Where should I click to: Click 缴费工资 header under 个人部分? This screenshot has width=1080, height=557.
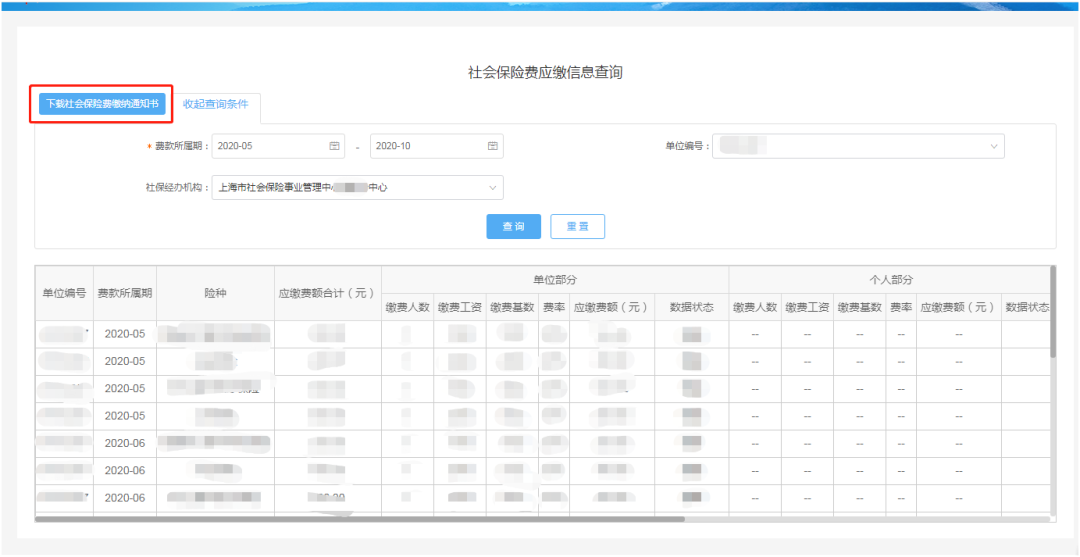[807, 307]
